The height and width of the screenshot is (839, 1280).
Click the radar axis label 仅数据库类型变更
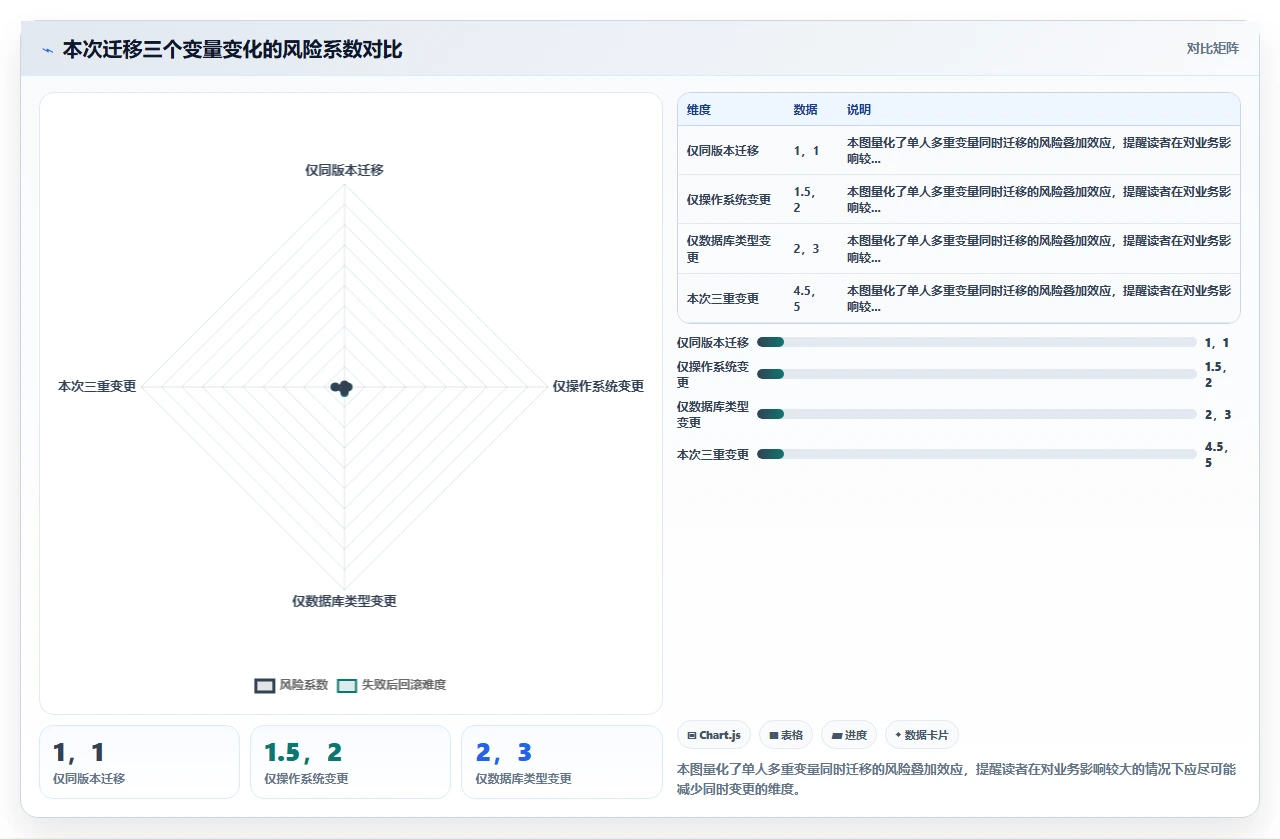tap(344, 601)
